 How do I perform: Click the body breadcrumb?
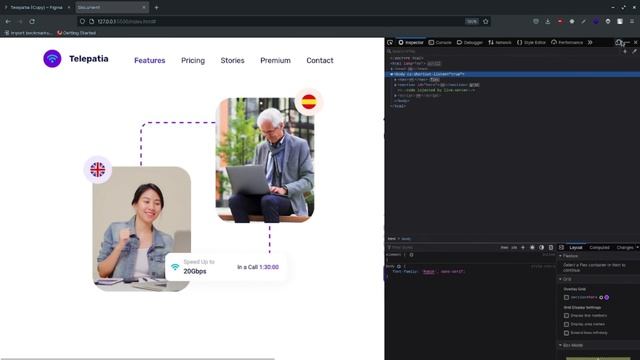[406, 239]
